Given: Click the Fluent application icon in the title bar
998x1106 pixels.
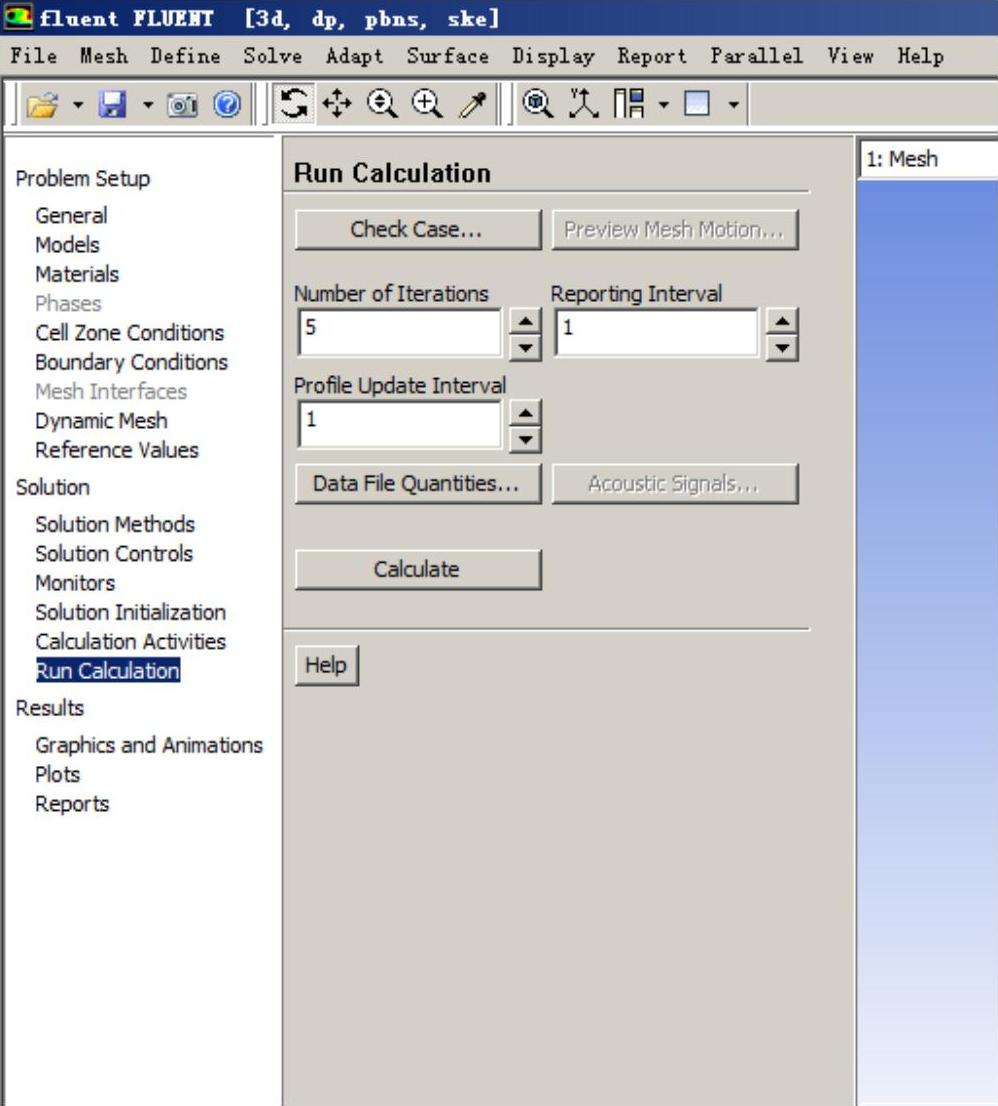Looking at the screenshot, I should (18, 17).
